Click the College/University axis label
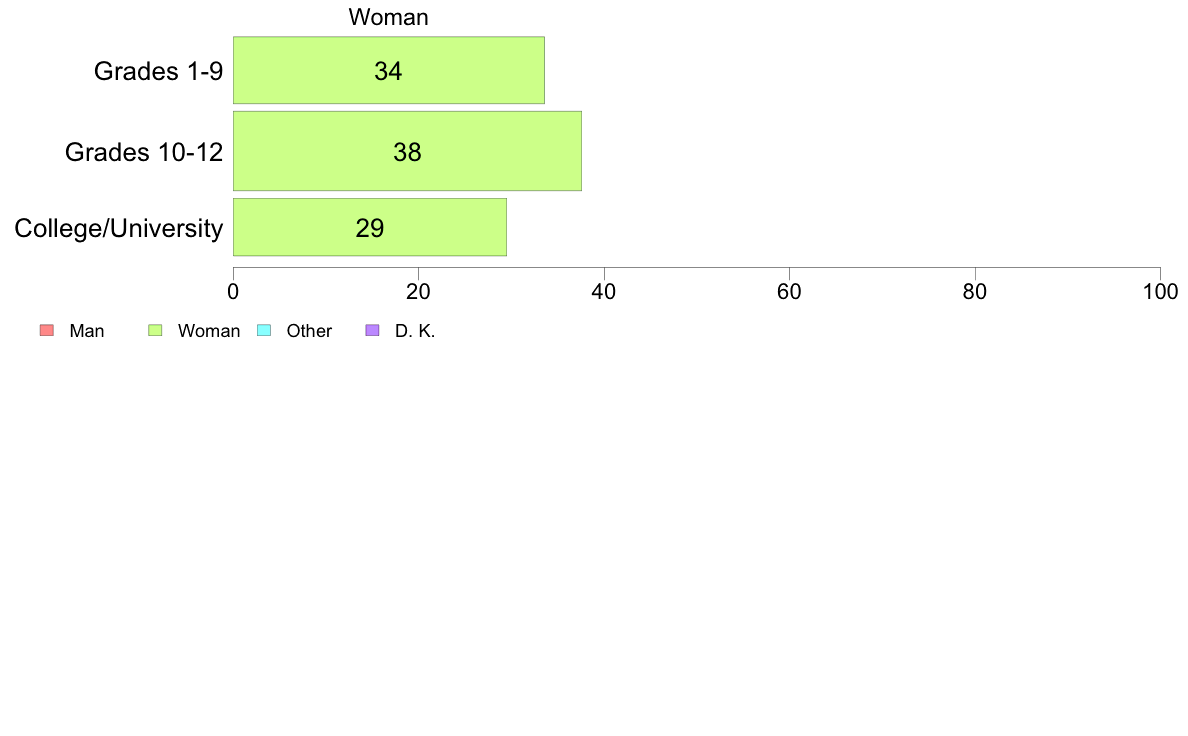Viewport: 1188px width, 736px height. 119,228
